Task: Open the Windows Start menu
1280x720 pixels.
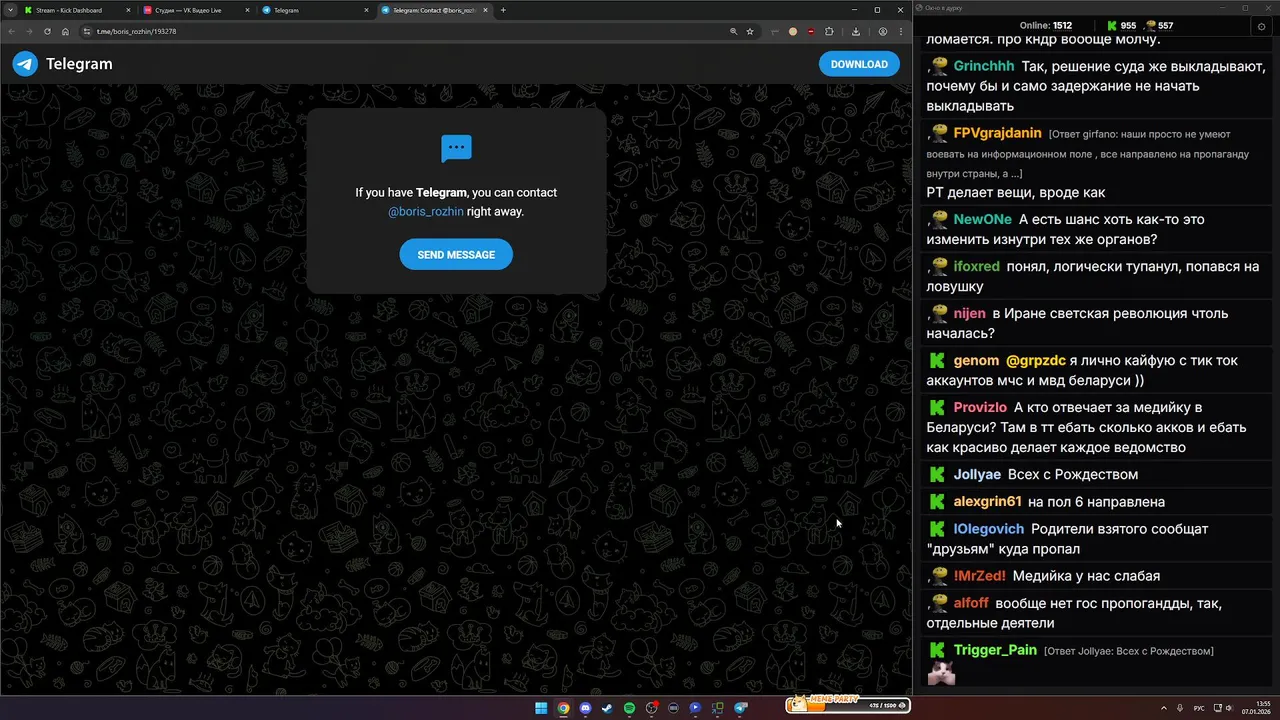Action: (x=541, y=708)
